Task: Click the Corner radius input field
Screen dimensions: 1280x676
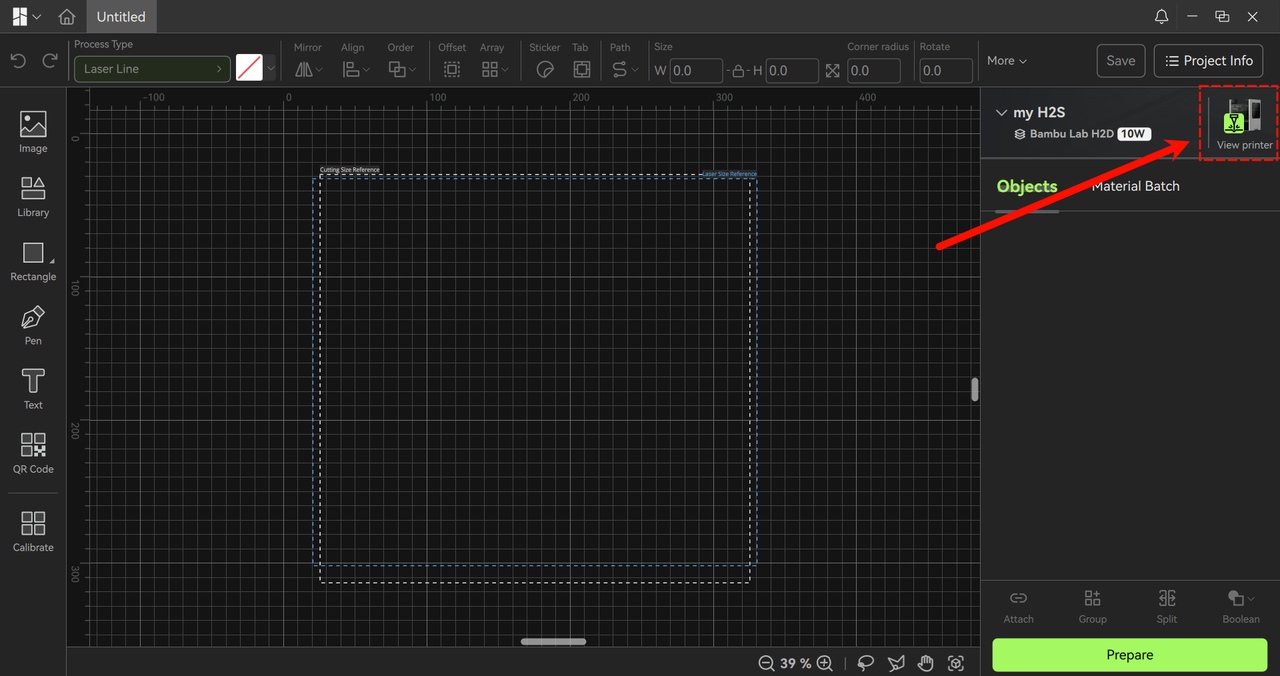Action: click(874, 71)
